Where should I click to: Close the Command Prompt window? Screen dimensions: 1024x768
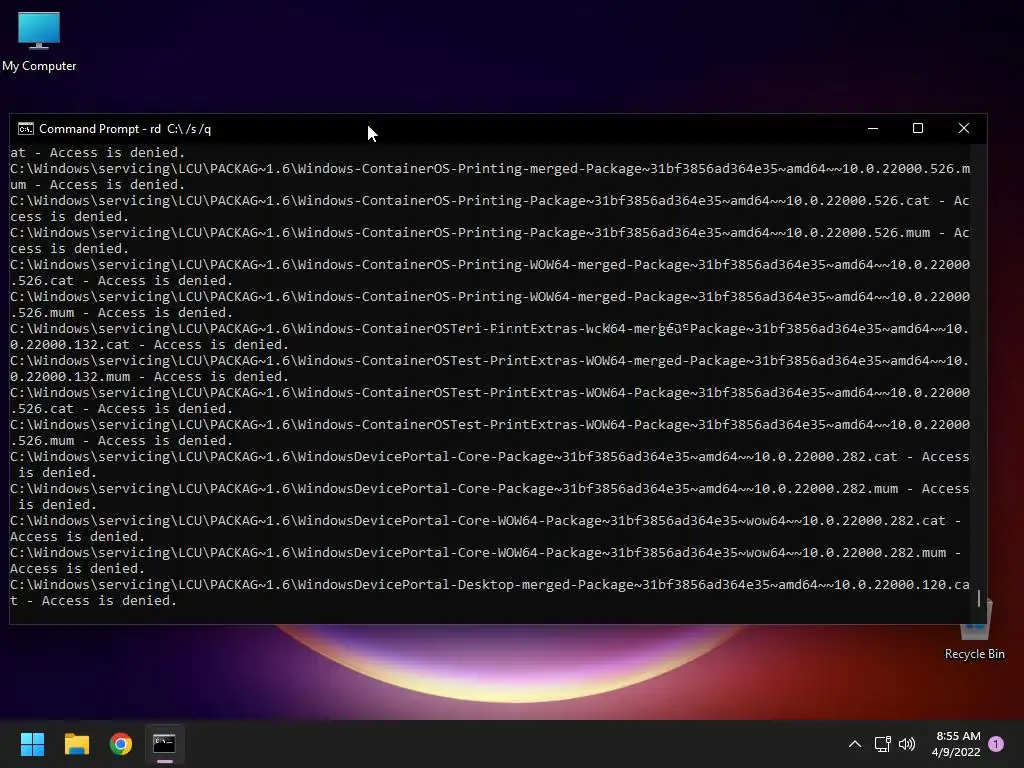tap(963, 128)
